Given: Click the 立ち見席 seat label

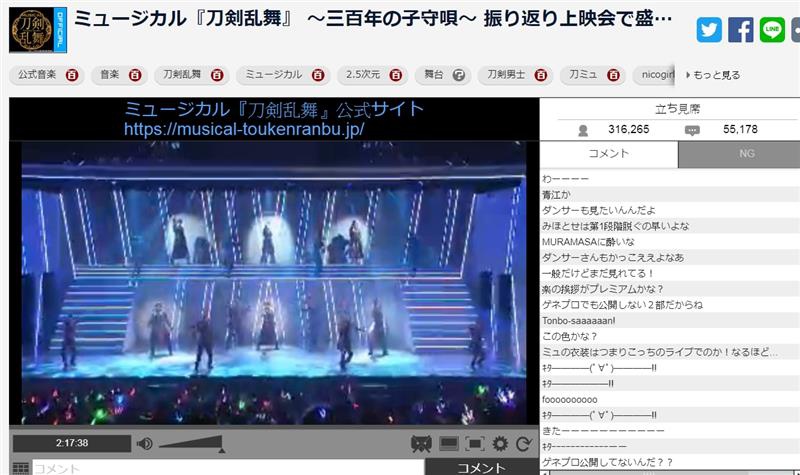Looking at the screenshot, I should 678,109.
